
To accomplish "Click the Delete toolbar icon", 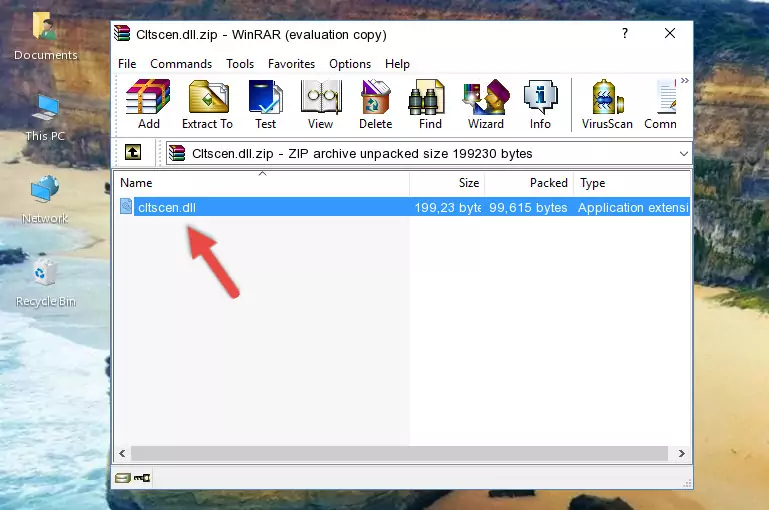I will 376,104.
